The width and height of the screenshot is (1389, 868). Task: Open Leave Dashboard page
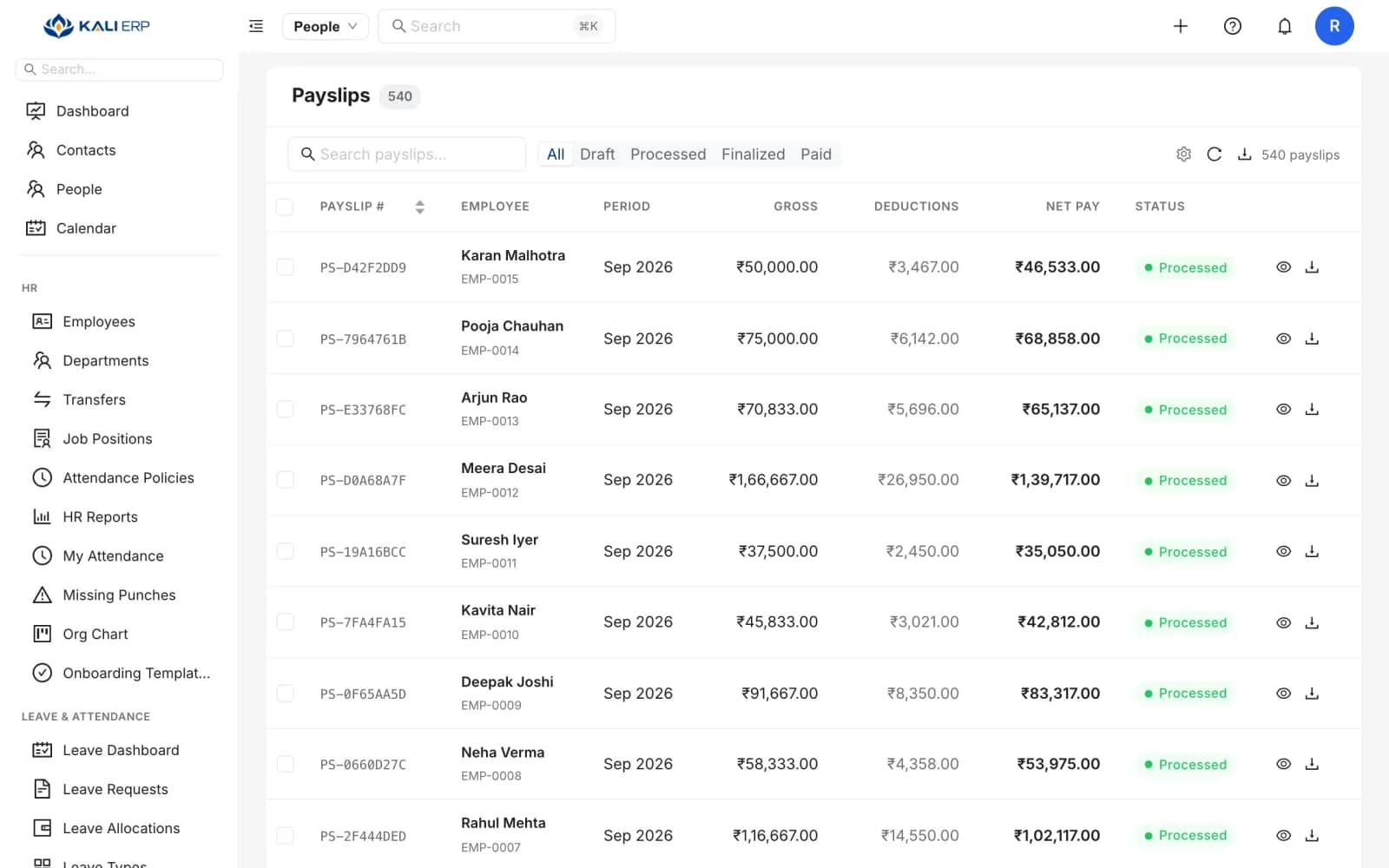[x=120, y=750]
